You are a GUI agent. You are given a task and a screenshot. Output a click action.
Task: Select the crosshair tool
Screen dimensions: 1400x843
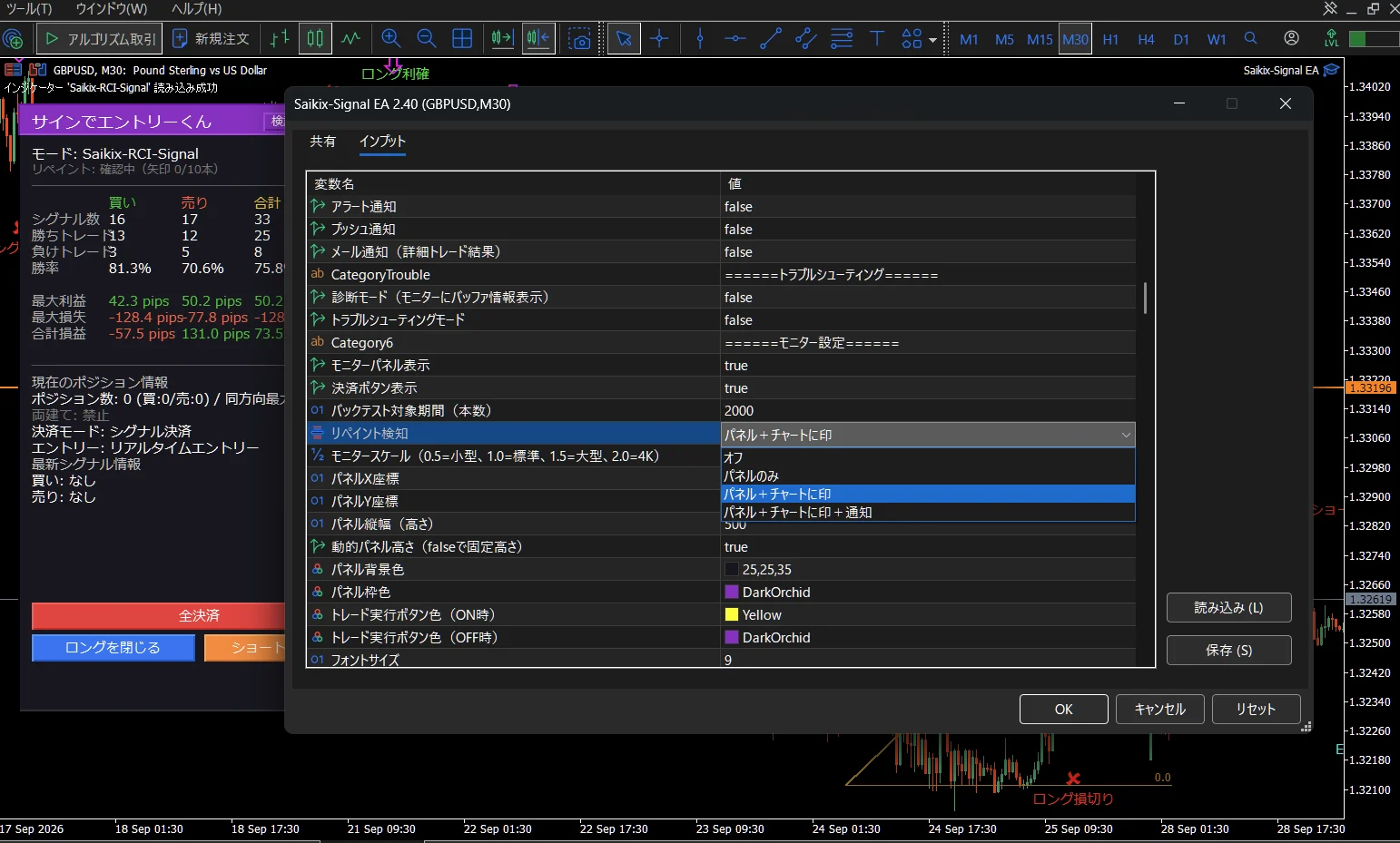tap(660, 39)
